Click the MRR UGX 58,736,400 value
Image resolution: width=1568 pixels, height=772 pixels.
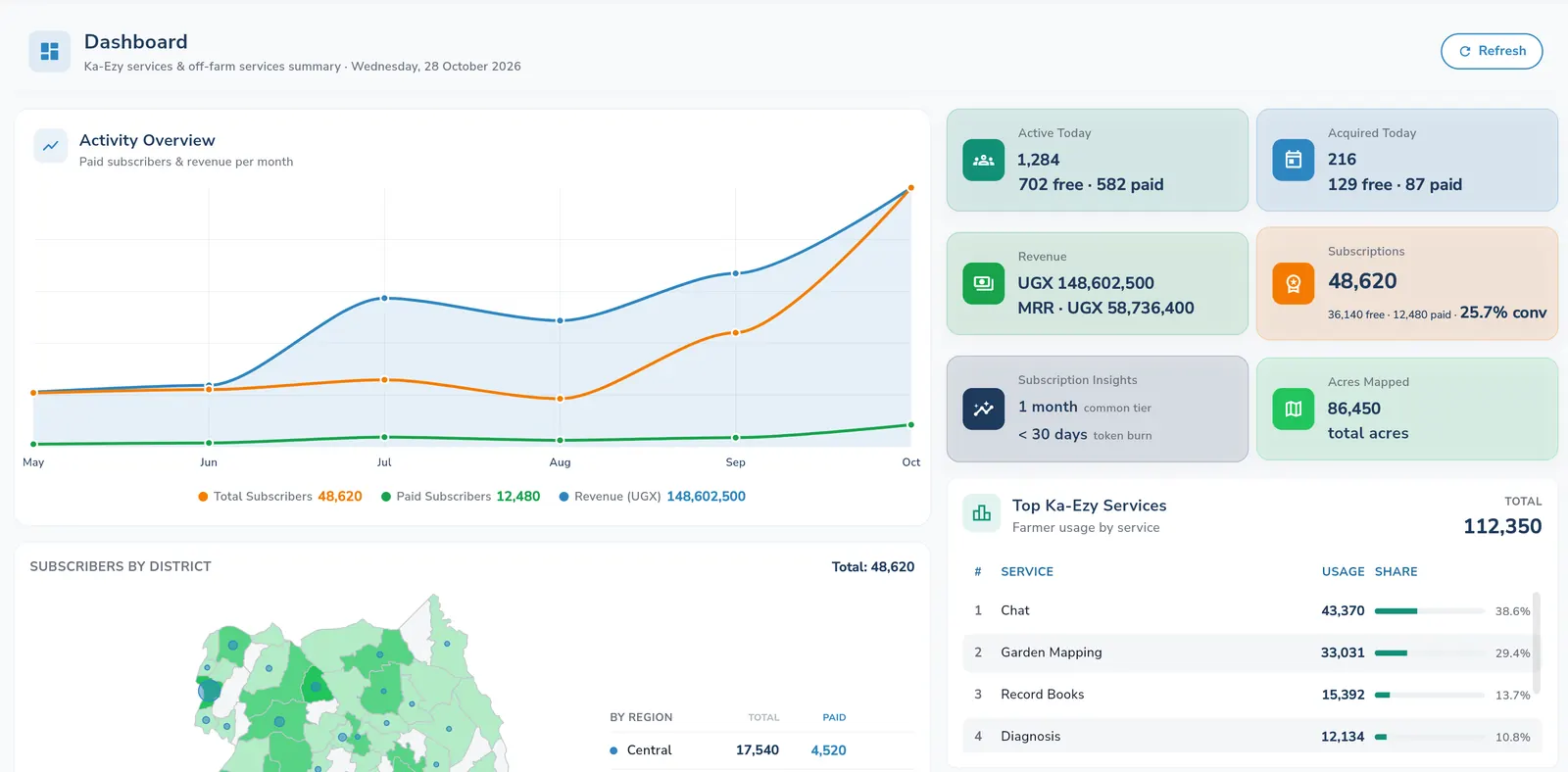pos(1105,308)
